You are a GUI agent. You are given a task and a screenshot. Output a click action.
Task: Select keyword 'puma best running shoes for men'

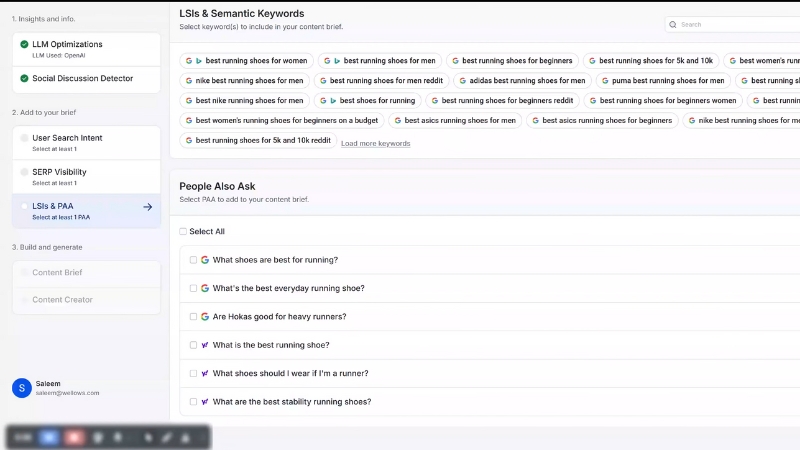[663, 81]
